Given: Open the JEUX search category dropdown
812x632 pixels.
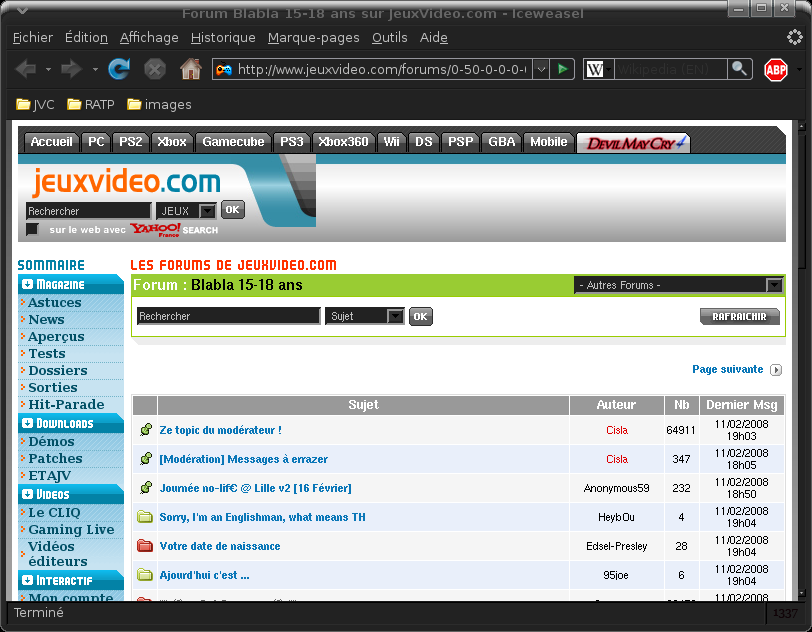Looking at the screenshot, I should [x=207, y=211].
